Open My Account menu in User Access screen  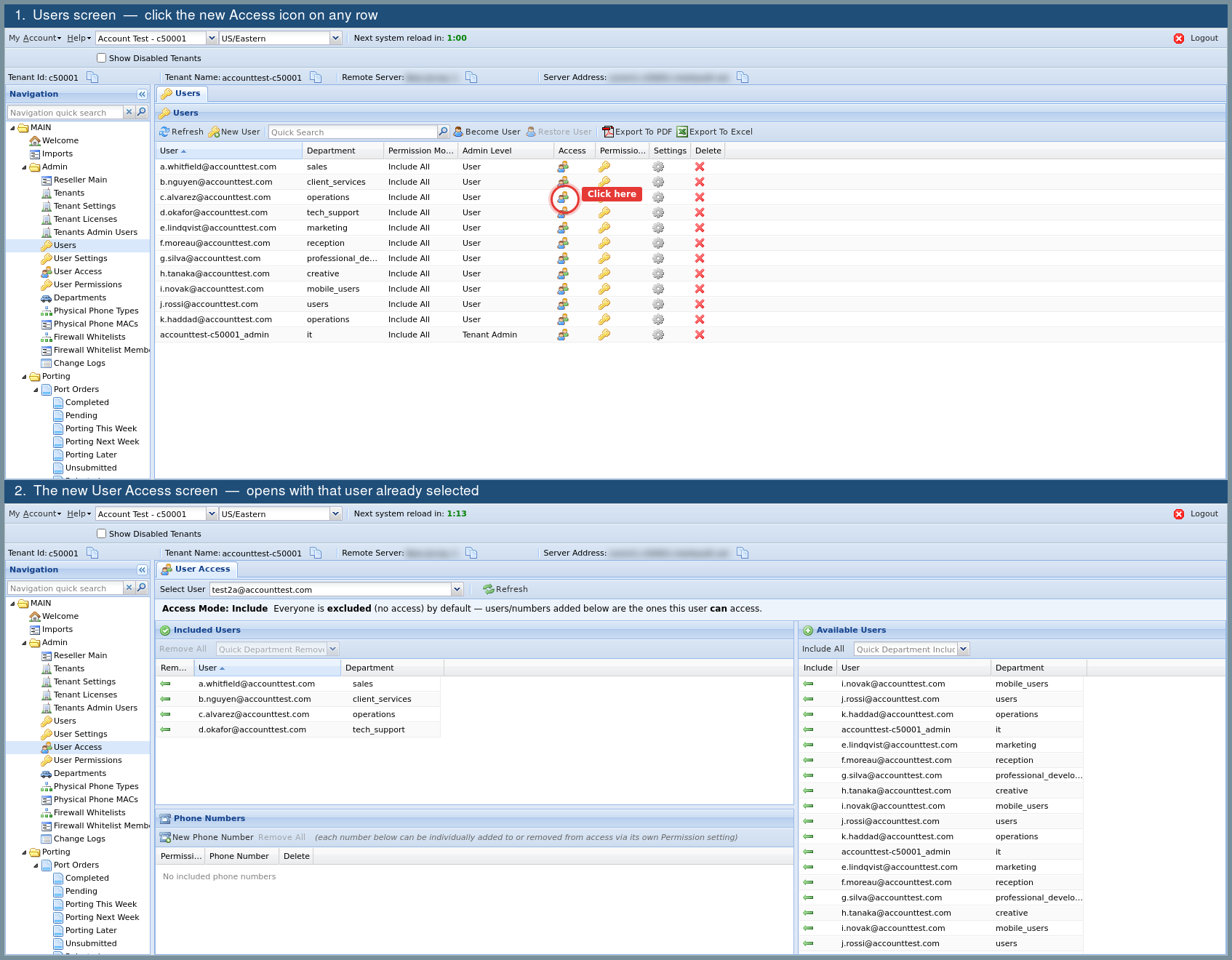point(35,513)
